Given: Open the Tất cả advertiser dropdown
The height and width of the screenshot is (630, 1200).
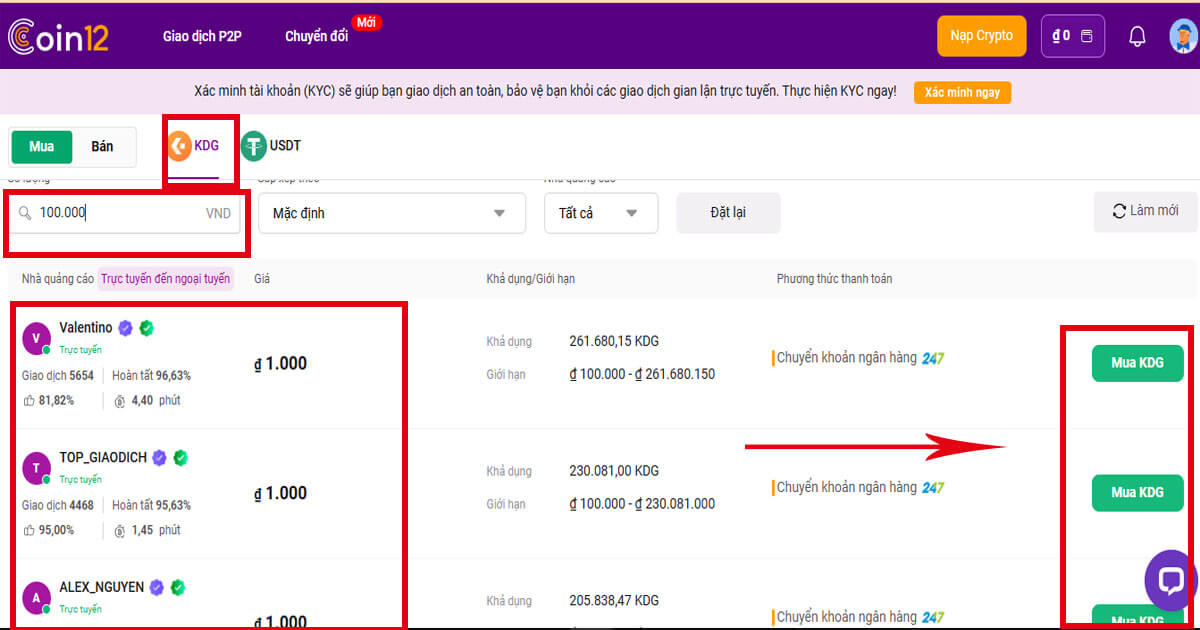Looking at the screenshot, I should [x=600, y=213].
